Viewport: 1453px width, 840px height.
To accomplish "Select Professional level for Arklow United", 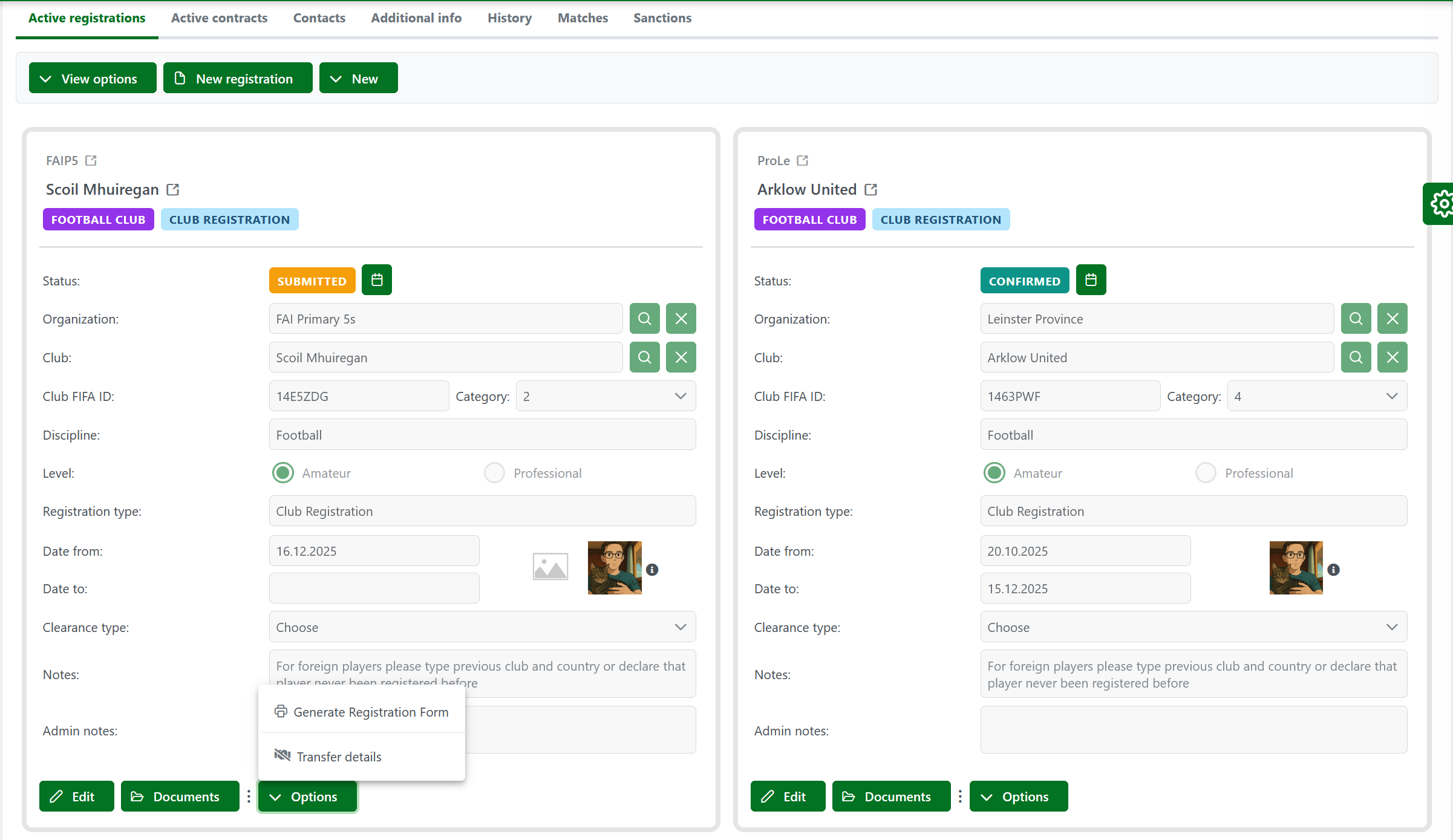I will coord(1205,473).
